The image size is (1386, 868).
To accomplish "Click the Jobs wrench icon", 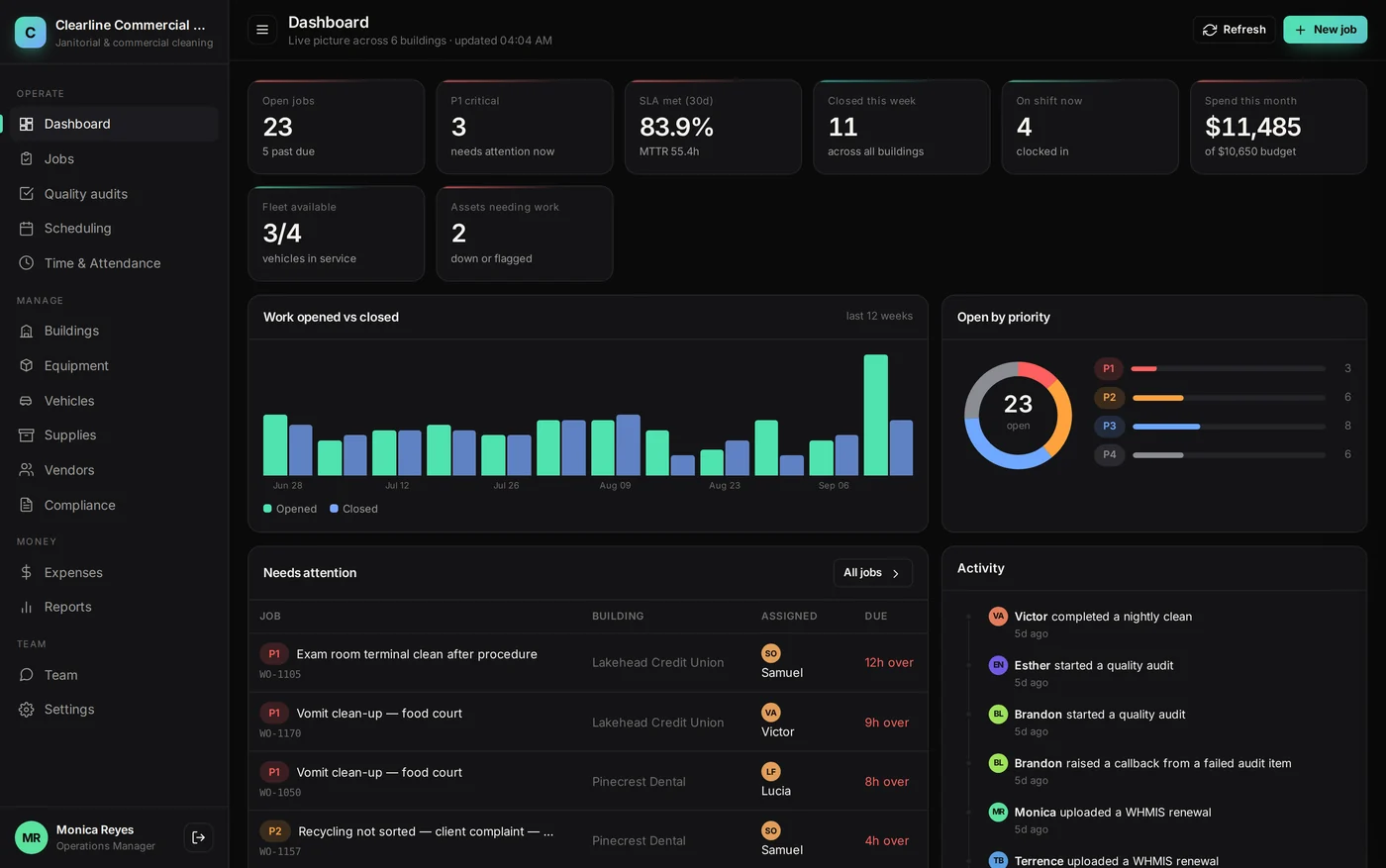I will (27, 158).
